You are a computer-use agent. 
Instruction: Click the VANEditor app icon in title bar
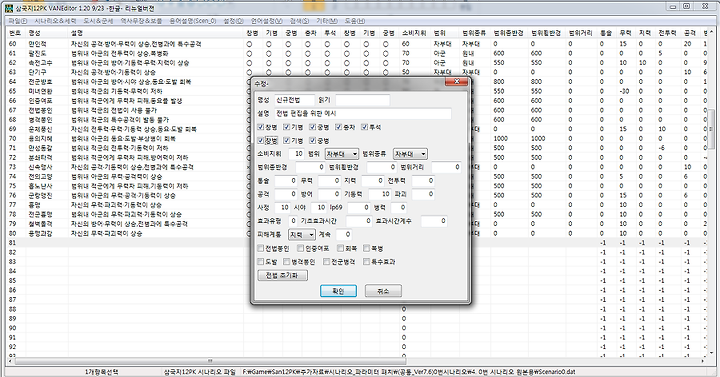10,8
